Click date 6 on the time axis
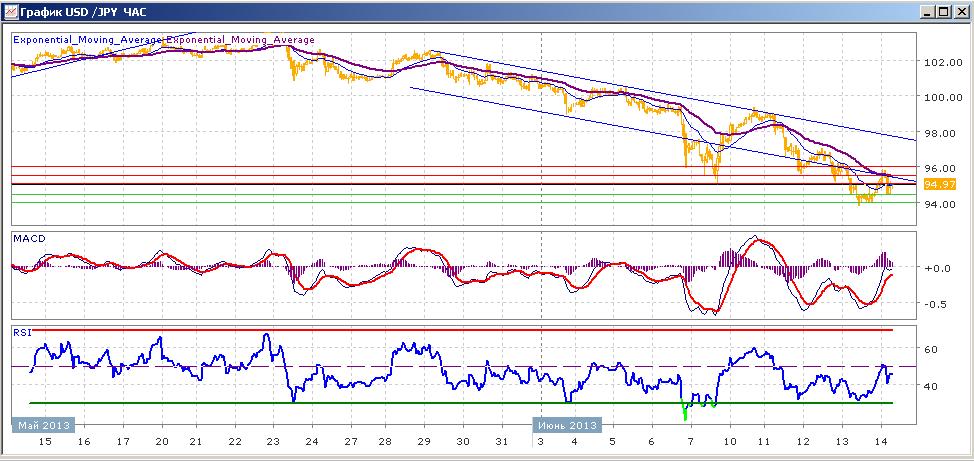The image size is (974, 461). [x=652, y=442]
